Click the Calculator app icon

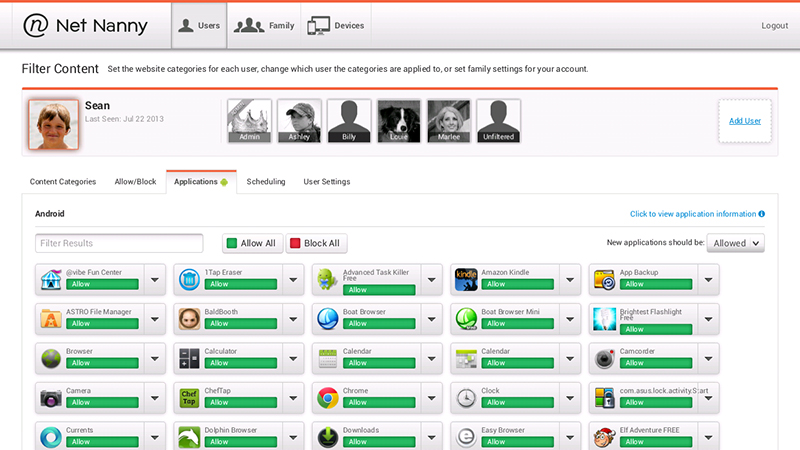click(189, 359)
